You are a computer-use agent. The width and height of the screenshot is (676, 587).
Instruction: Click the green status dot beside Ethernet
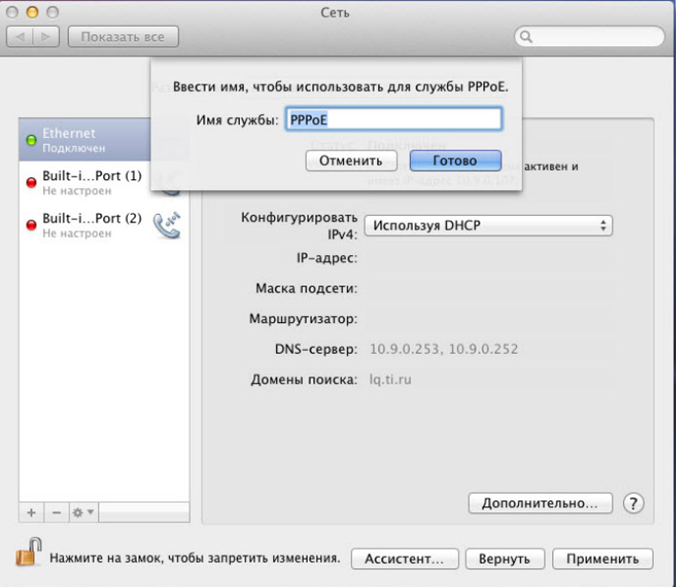pos(31,140)
